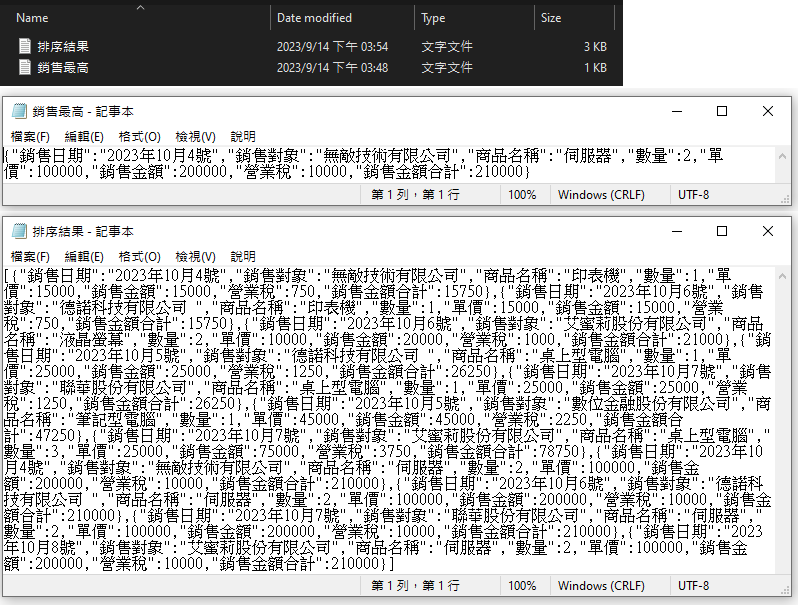This screenshot has height=605, width=798.
Task: Click Windows (CRLF) in 排序結果 status bar
Action: click(601, 585)
